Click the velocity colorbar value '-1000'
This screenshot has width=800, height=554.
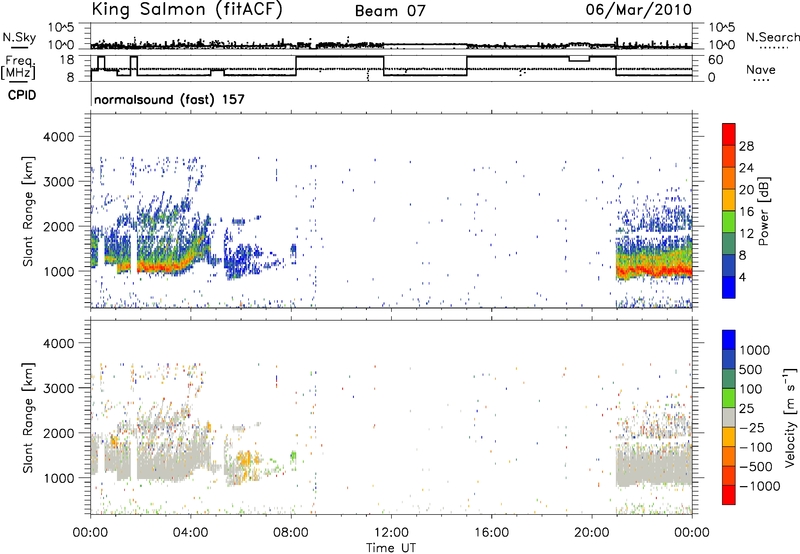click(x=759, y=486)
